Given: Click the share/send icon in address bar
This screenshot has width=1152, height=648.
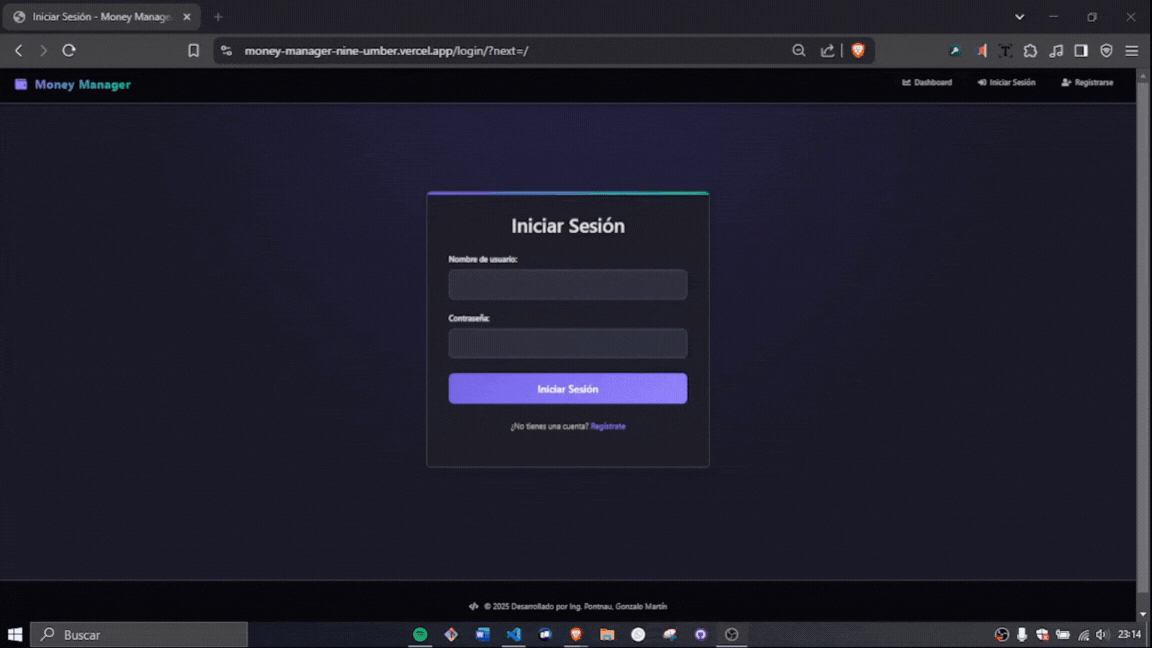Looking at the screenshot, I should point(826,50).
